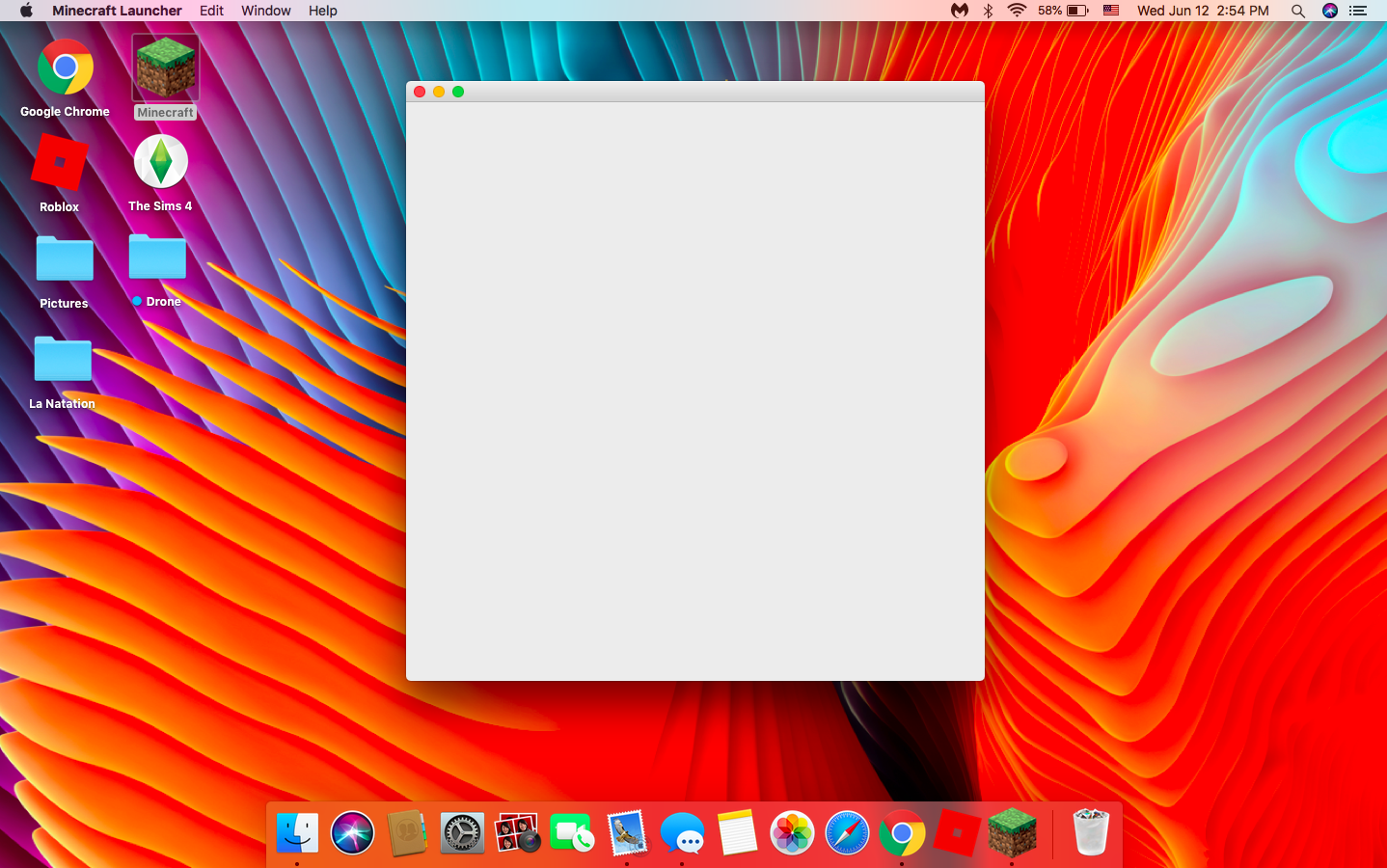This screenshot has height=868, width=1387.
Task: Select the Roblox desktop icon
Action: [x=60, y=162]
